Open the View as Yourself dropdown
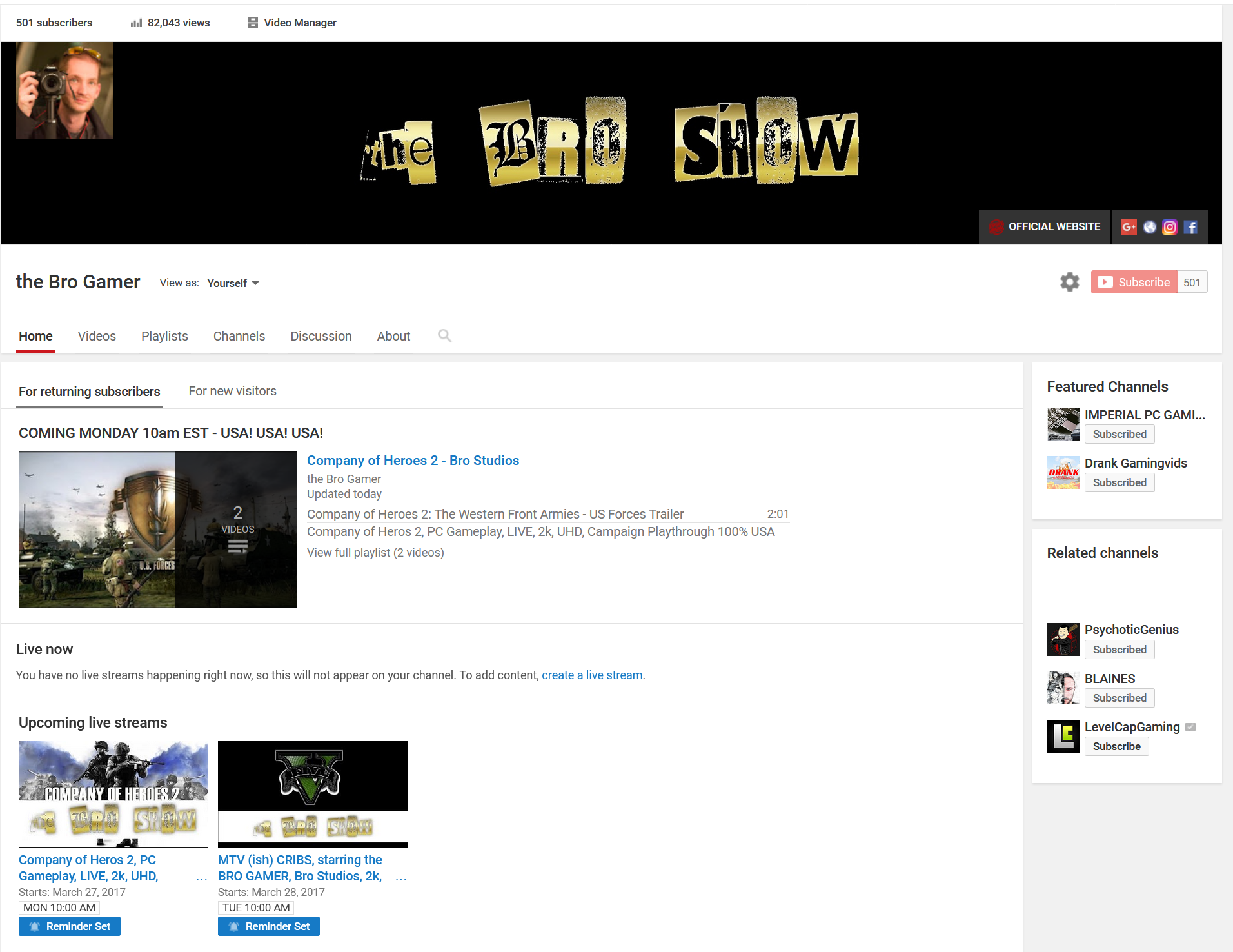Viewport: 1233px width, 952px height. pos(233,283)
